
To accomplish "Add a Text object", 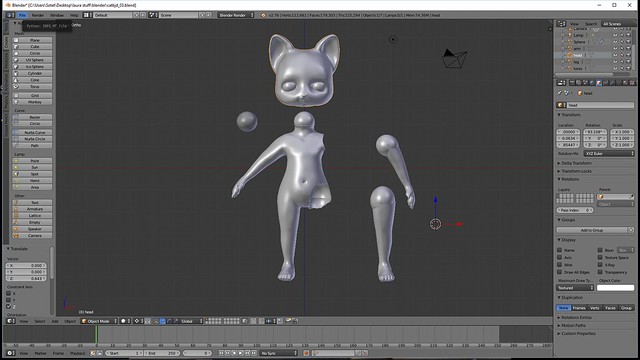I will [32, 202].
